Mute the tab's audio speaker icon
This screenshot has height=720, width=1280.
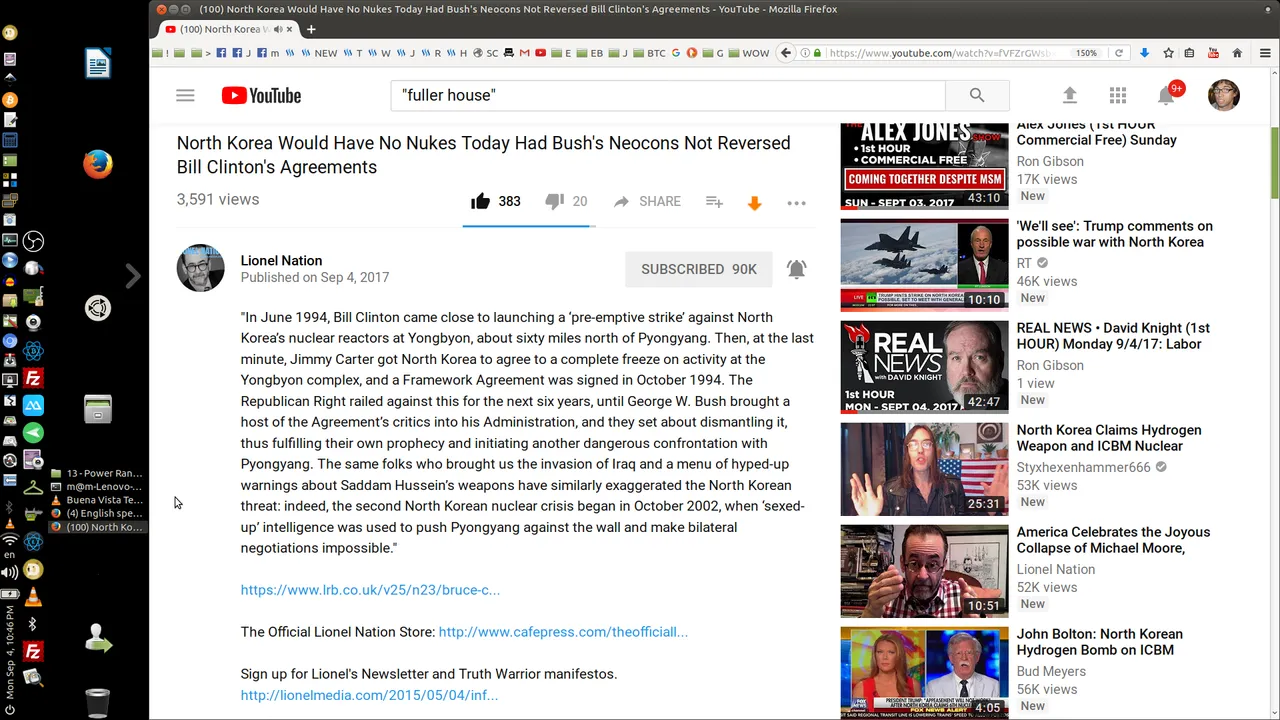click(277, 29)
